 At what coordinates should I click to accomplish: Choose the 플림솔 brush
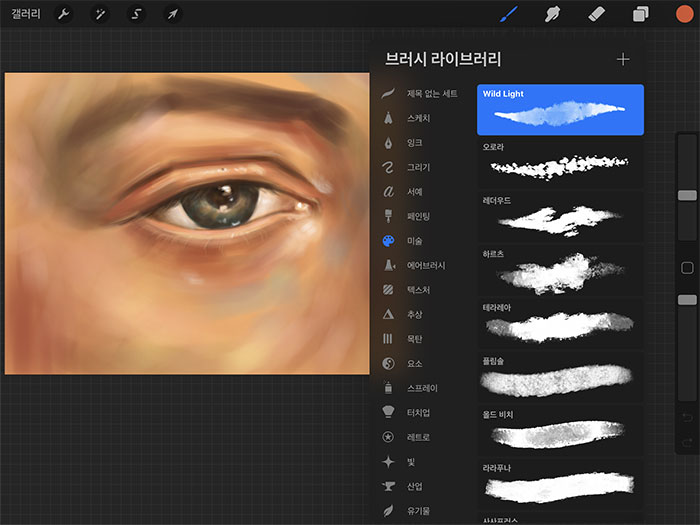click(x=560, y=377)
